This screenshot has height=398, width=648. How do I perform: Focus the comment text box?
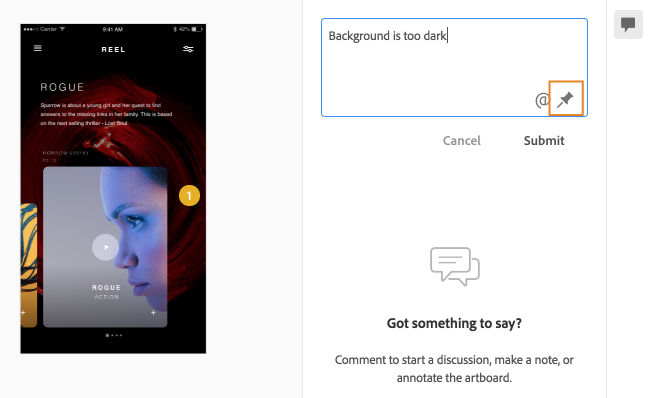tap(454, 67)
